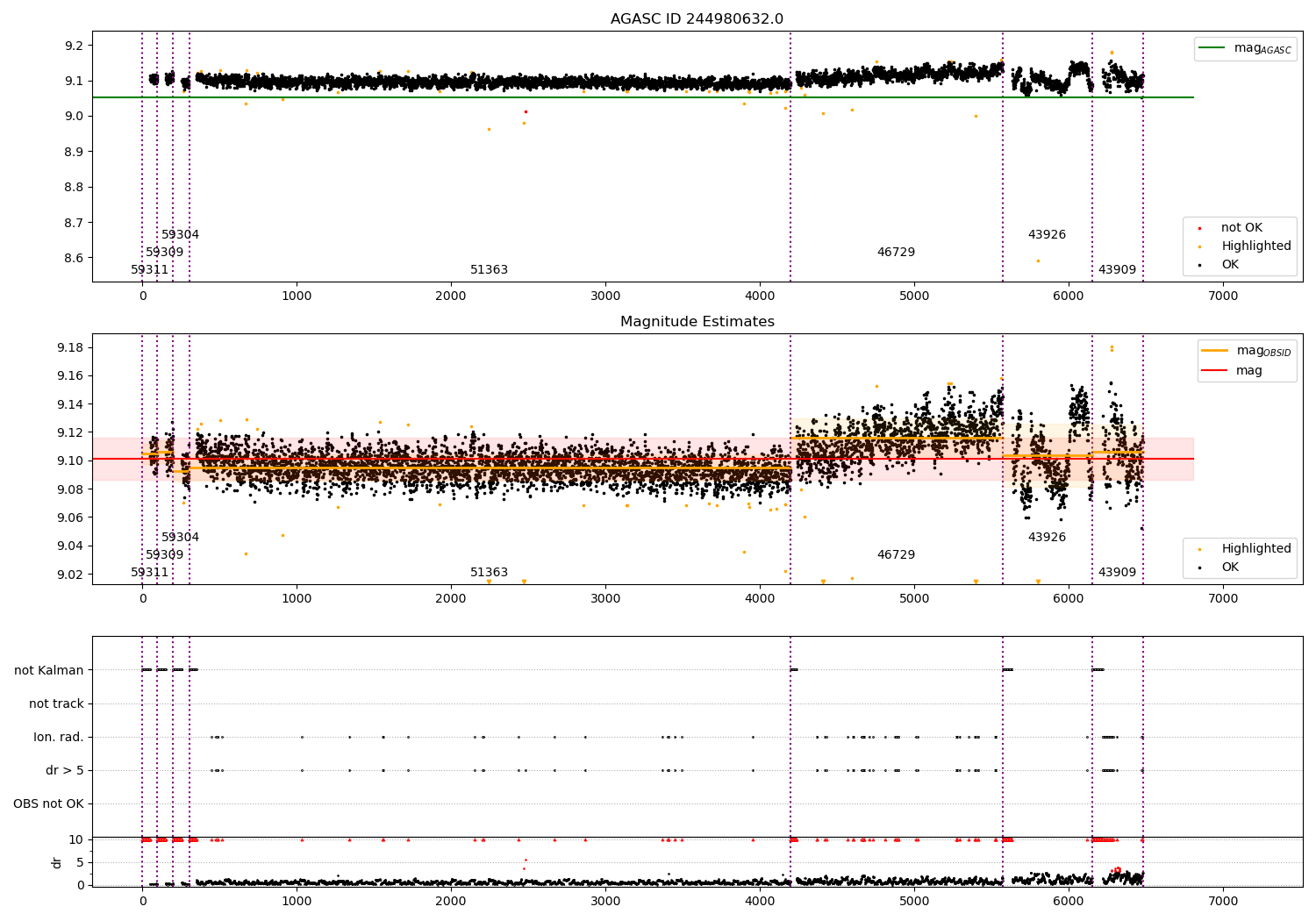
Task: Click the 9.10 y-axis tick in middle plot
Action: point(70,461)
